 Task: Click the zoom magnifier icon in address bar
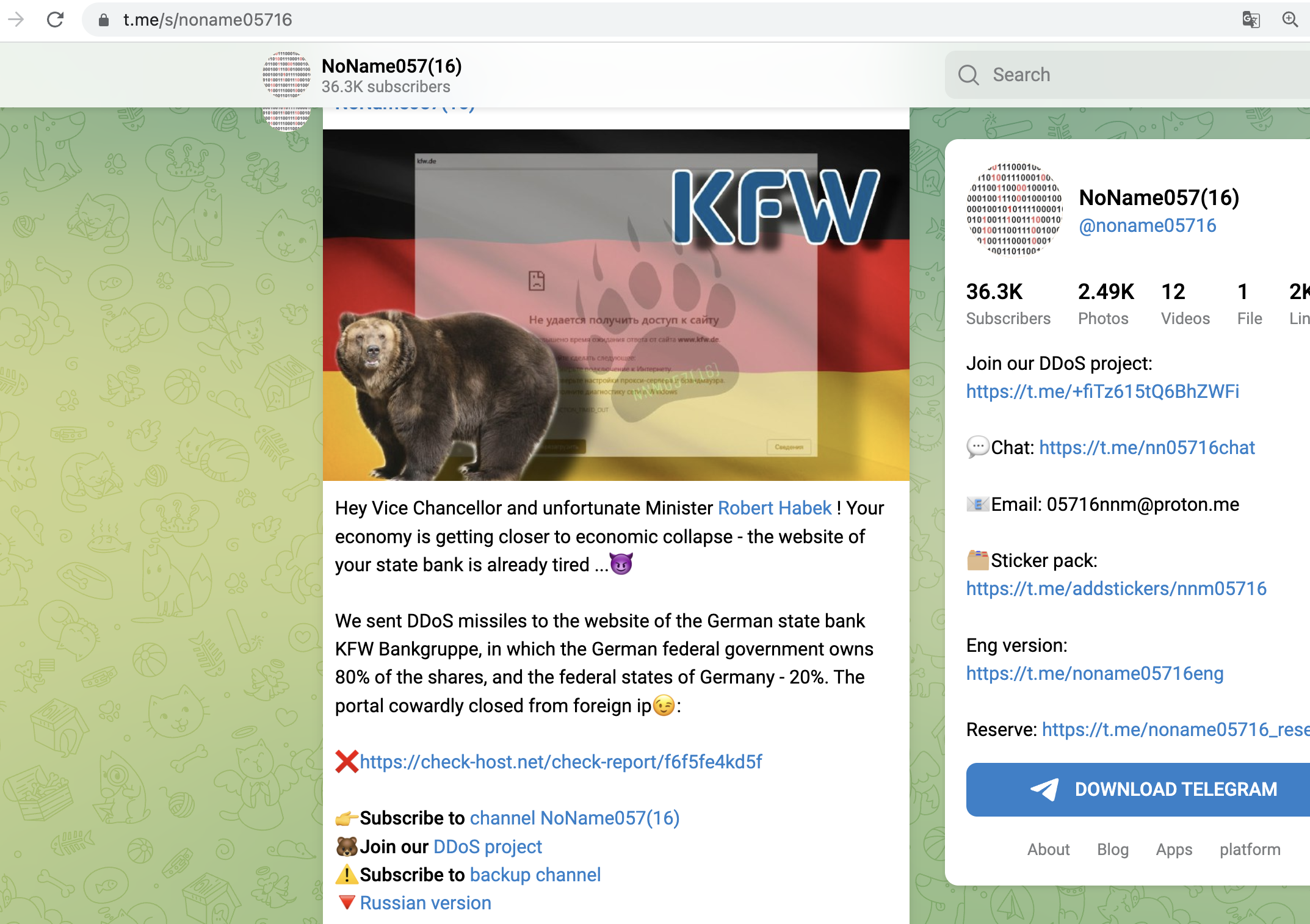pos(1290,20)
